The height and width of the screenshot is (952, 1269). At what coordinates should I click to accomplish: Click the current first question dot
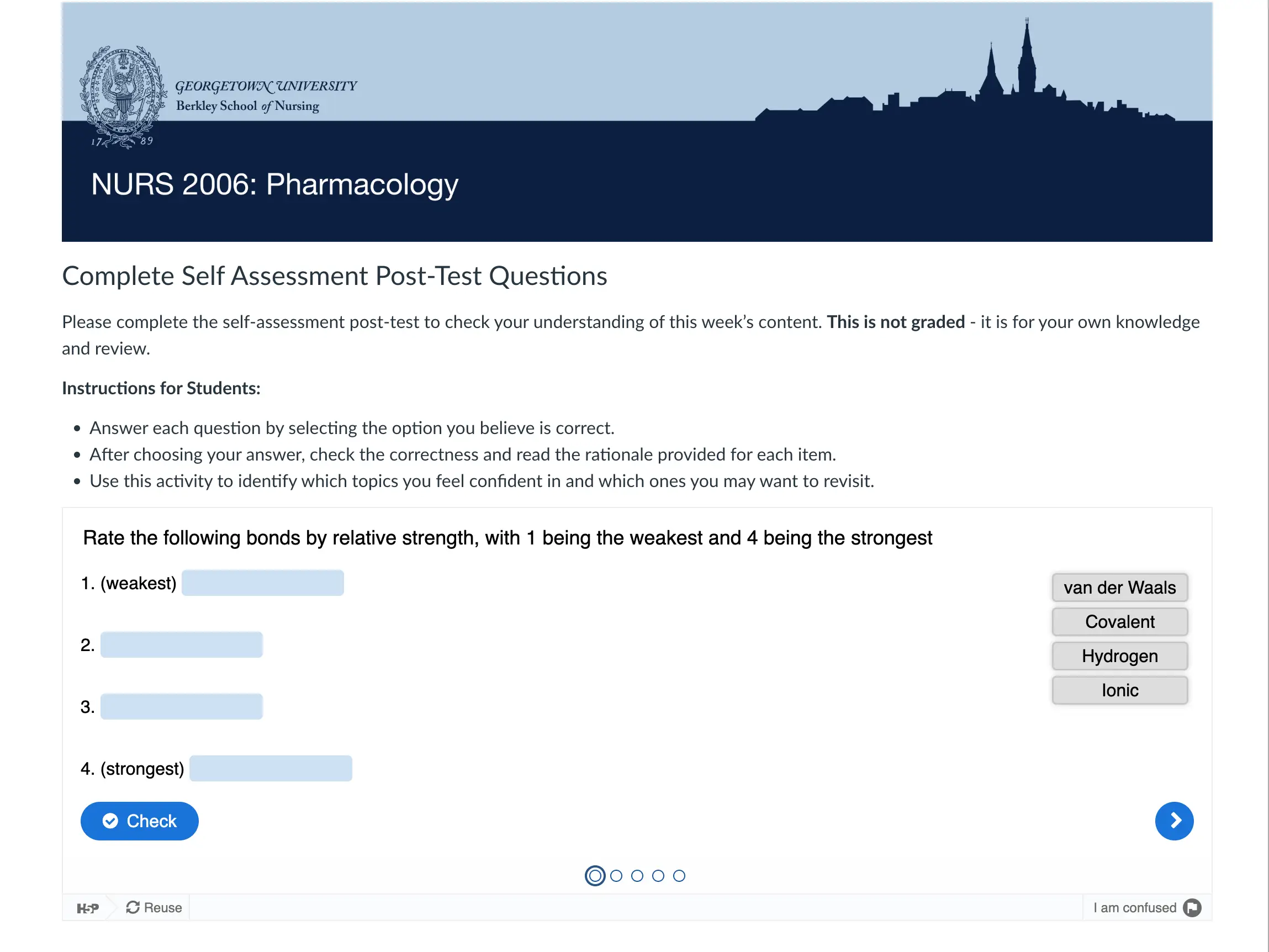click(x=595, y=876)
